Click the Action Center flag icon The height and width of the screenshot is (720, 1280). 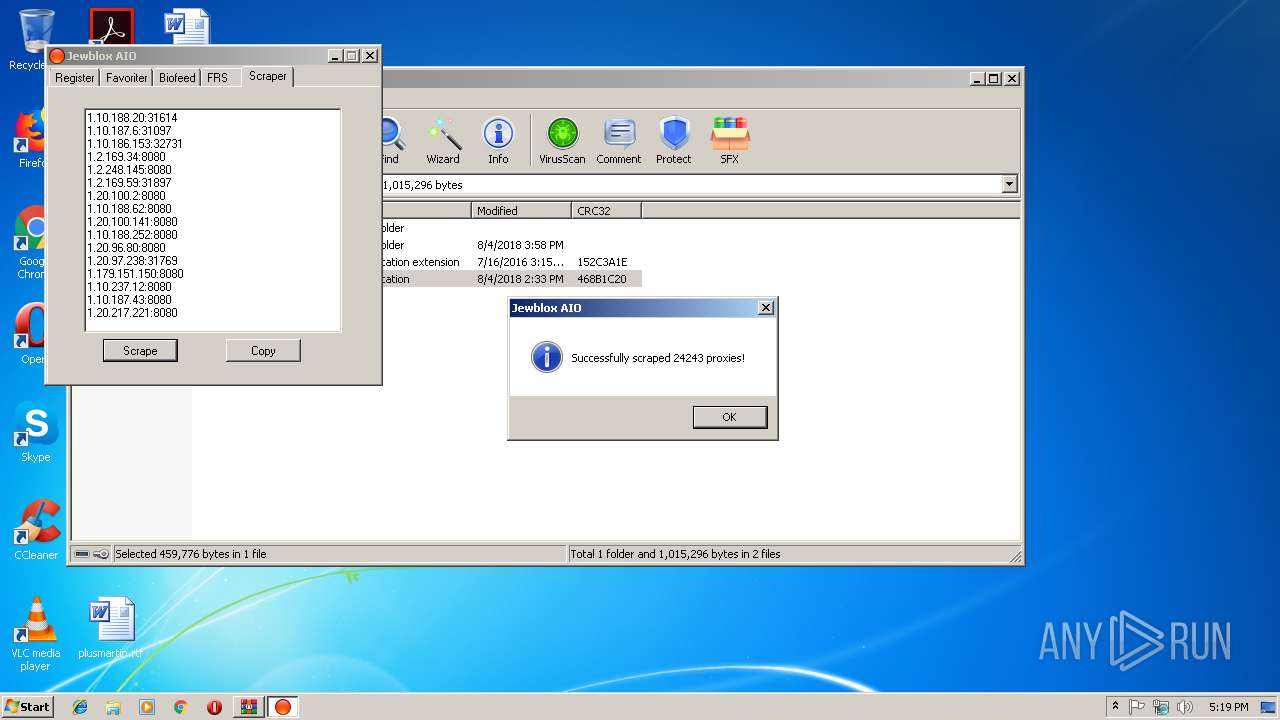1137,707
